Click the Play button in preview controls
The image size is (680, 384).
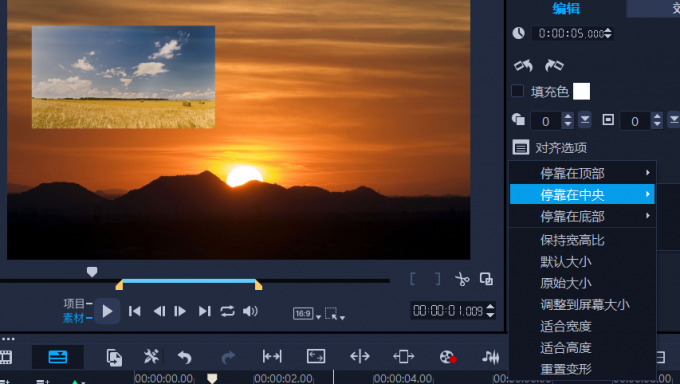tap(107, 311)
